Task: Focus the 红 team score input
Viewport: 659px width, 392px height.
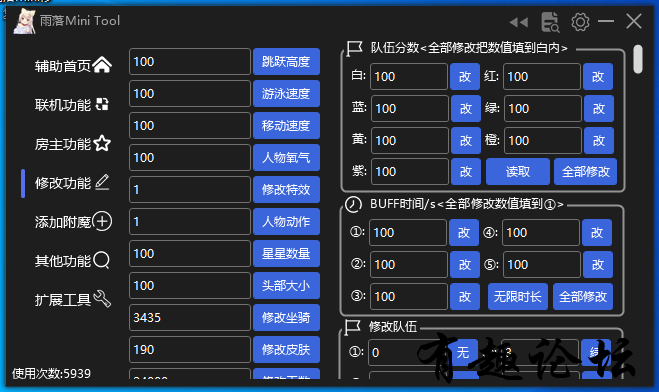Action: coord(542,76)
